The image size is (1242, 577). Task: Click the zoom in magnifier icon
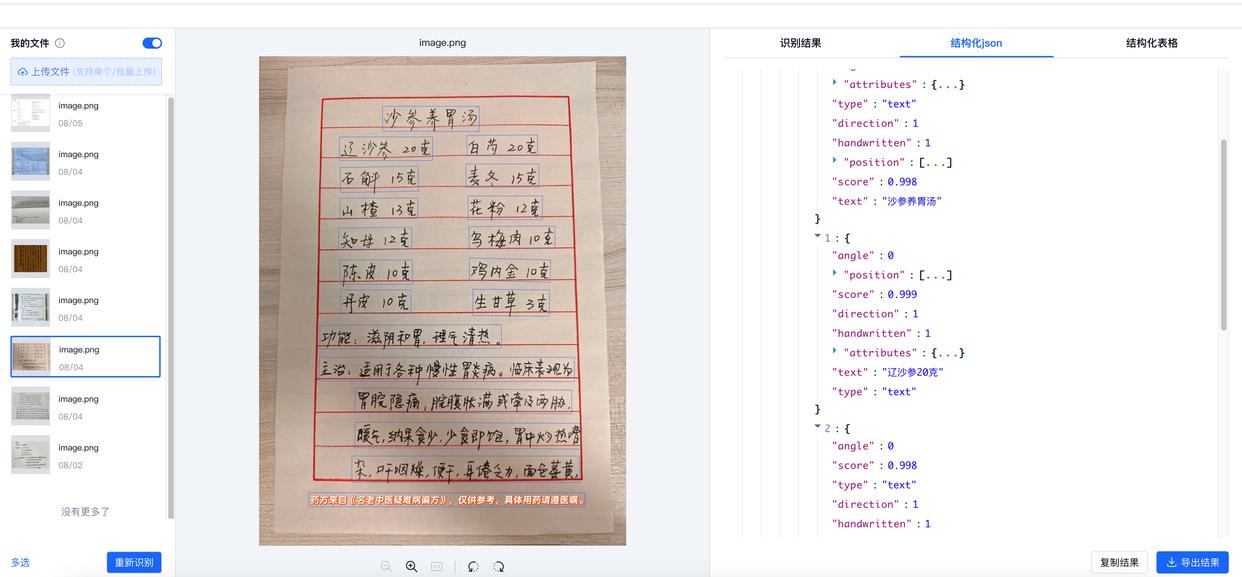click(x=411, y=566)
